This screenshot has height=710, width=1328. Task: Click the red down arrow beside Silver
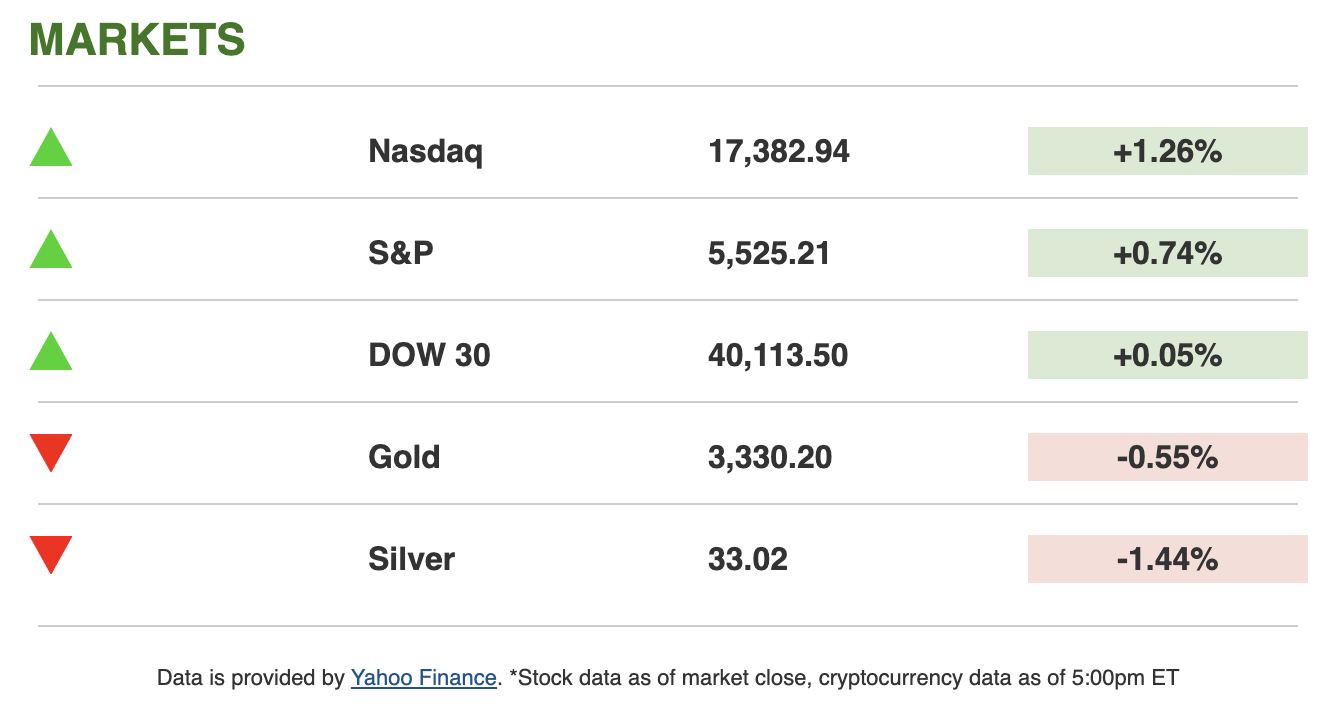point(51,554)
